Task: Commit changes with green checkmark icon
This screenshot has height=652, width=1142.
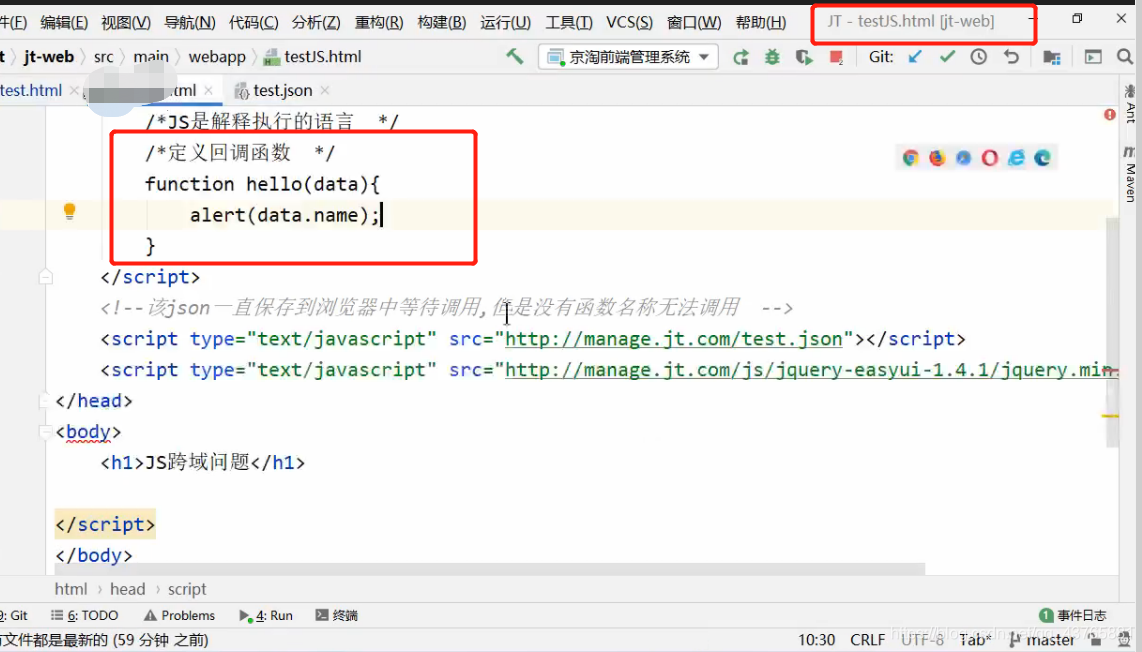Action: [947, 56]
